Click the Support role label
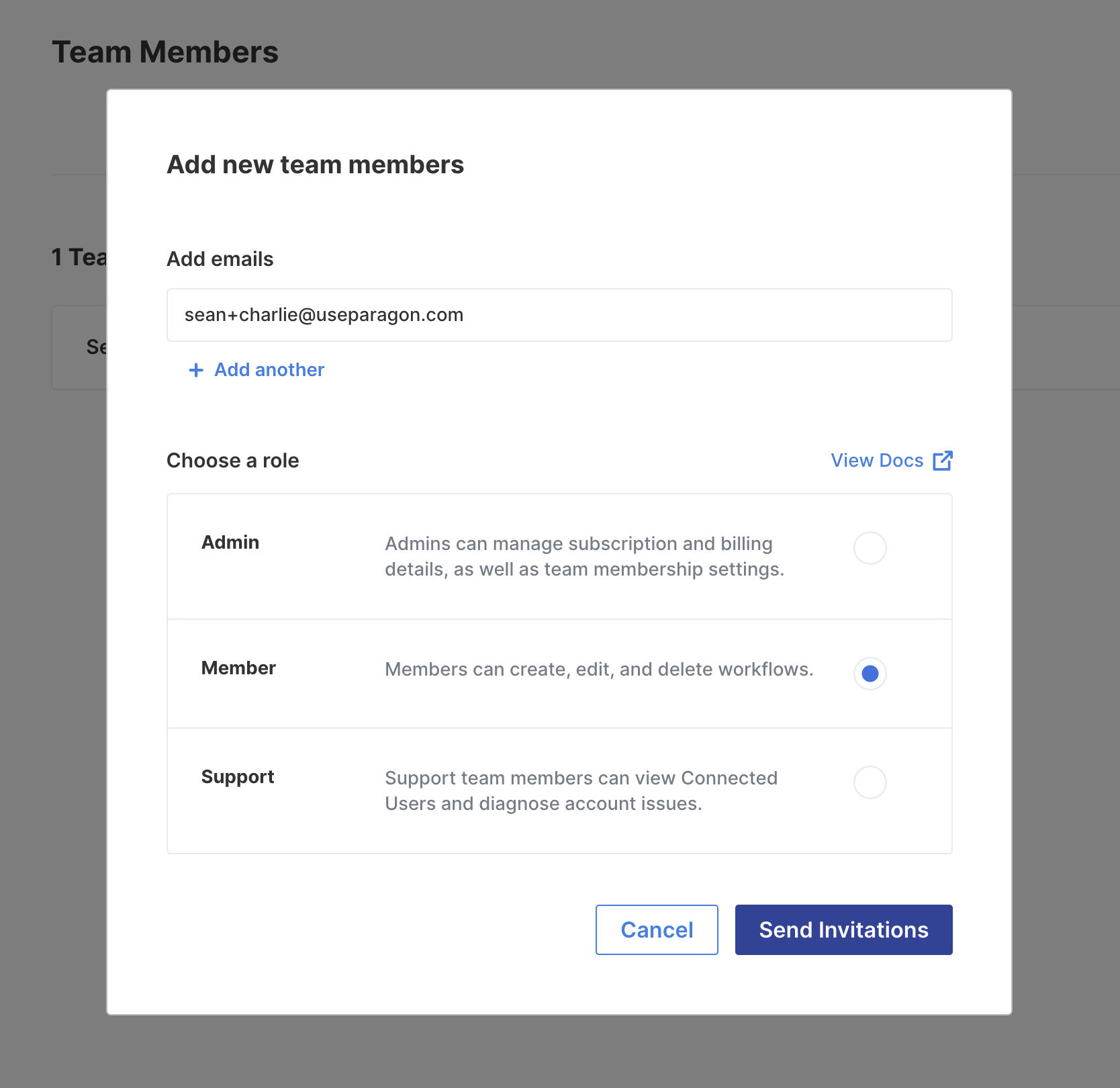This screenshot has width=1120, height=1088. point(238,777)
